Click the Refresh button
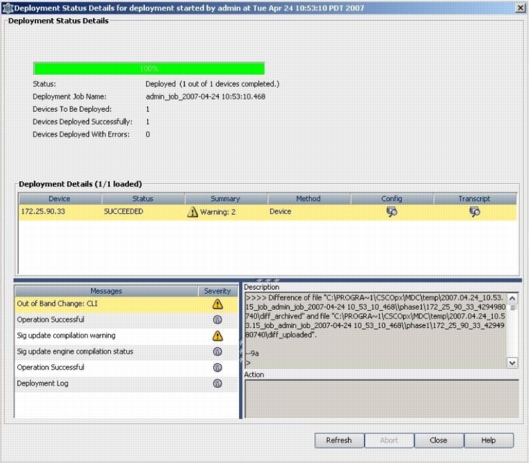 pyautogui.click(x=339, y=440)
